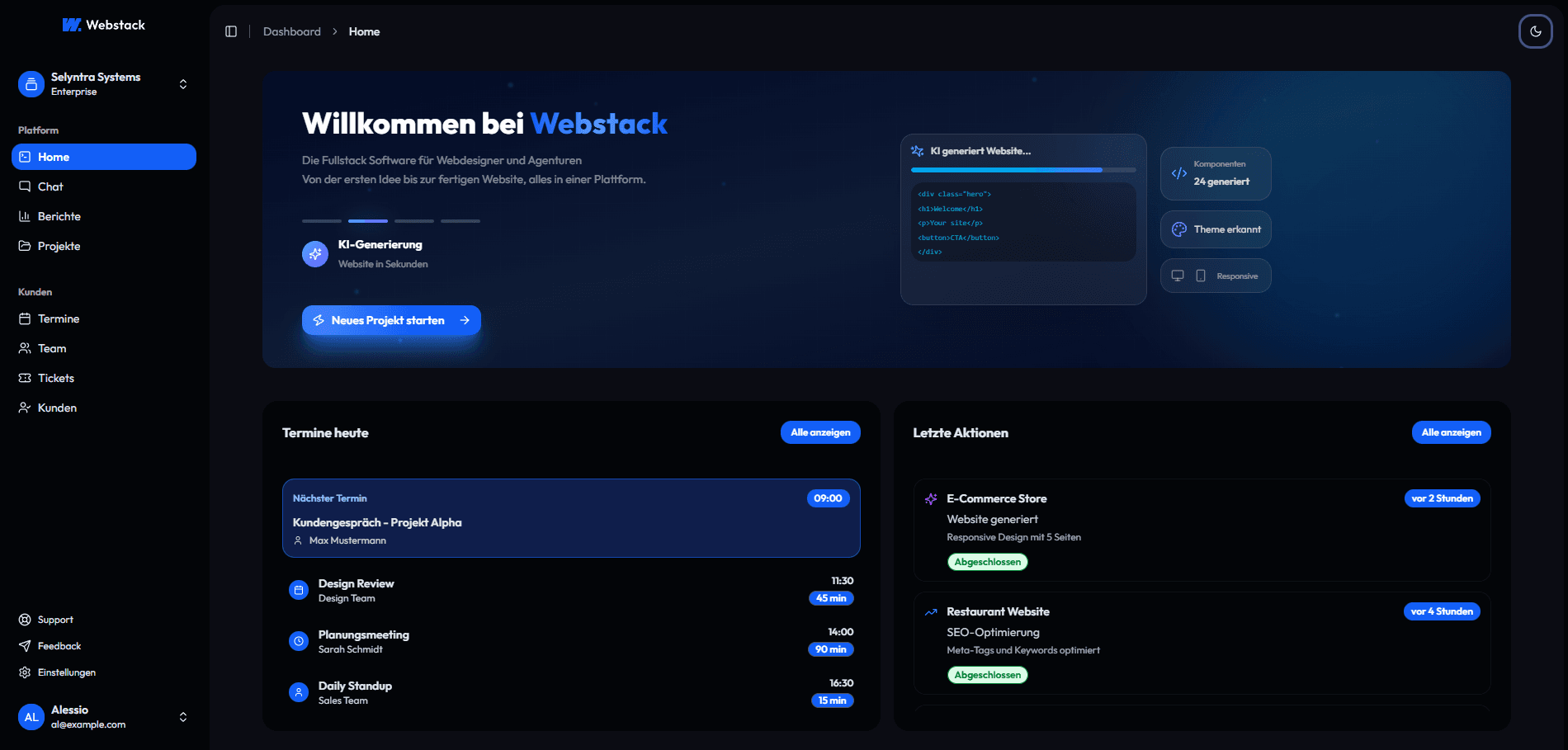This screenshot has height=750, width=1568.
Task: Navigate to Dashboard via the breadcrumb
Action: pos(291,31)
